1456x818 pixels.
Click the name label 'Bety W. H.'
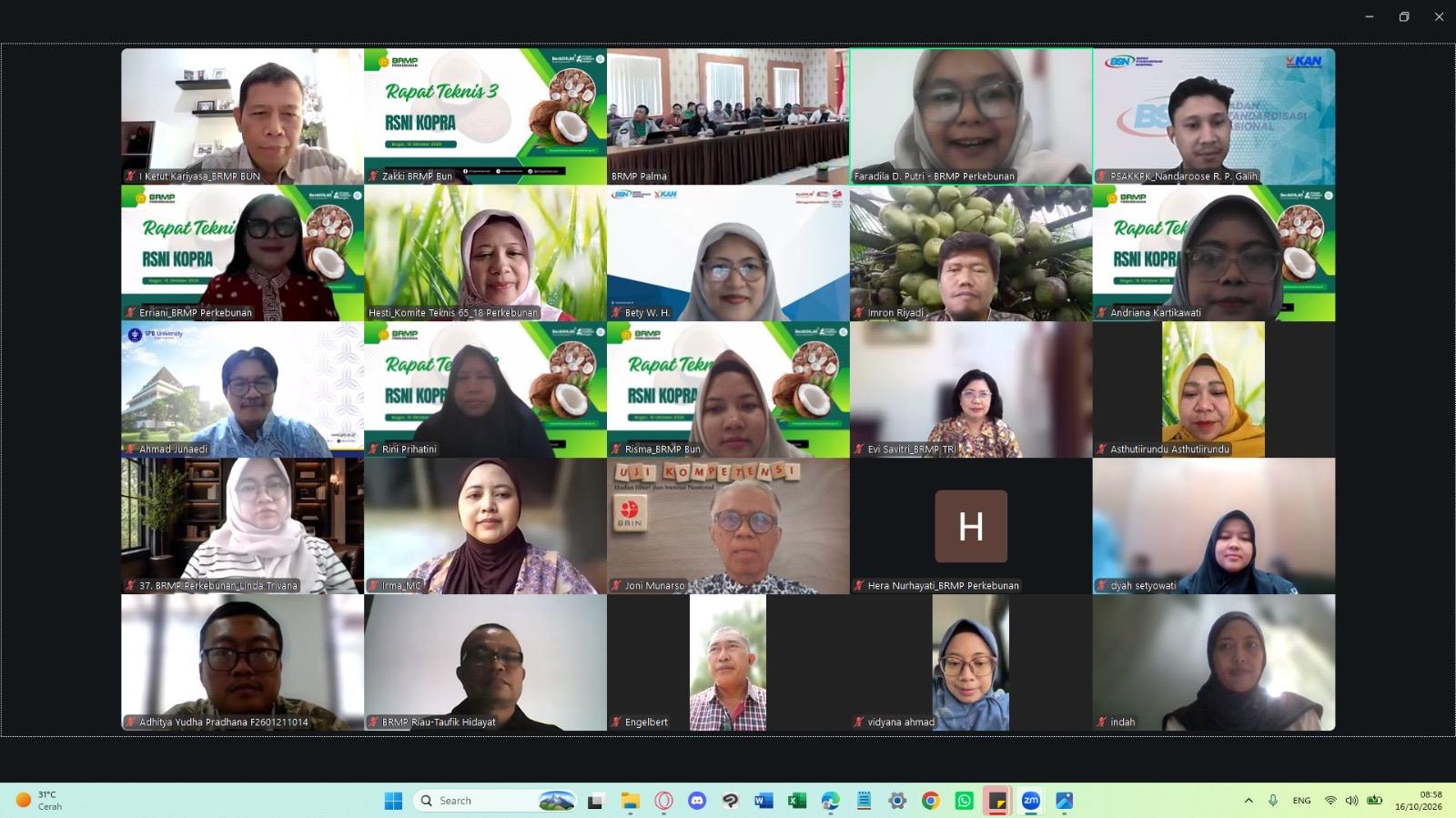tap(647, 313)
